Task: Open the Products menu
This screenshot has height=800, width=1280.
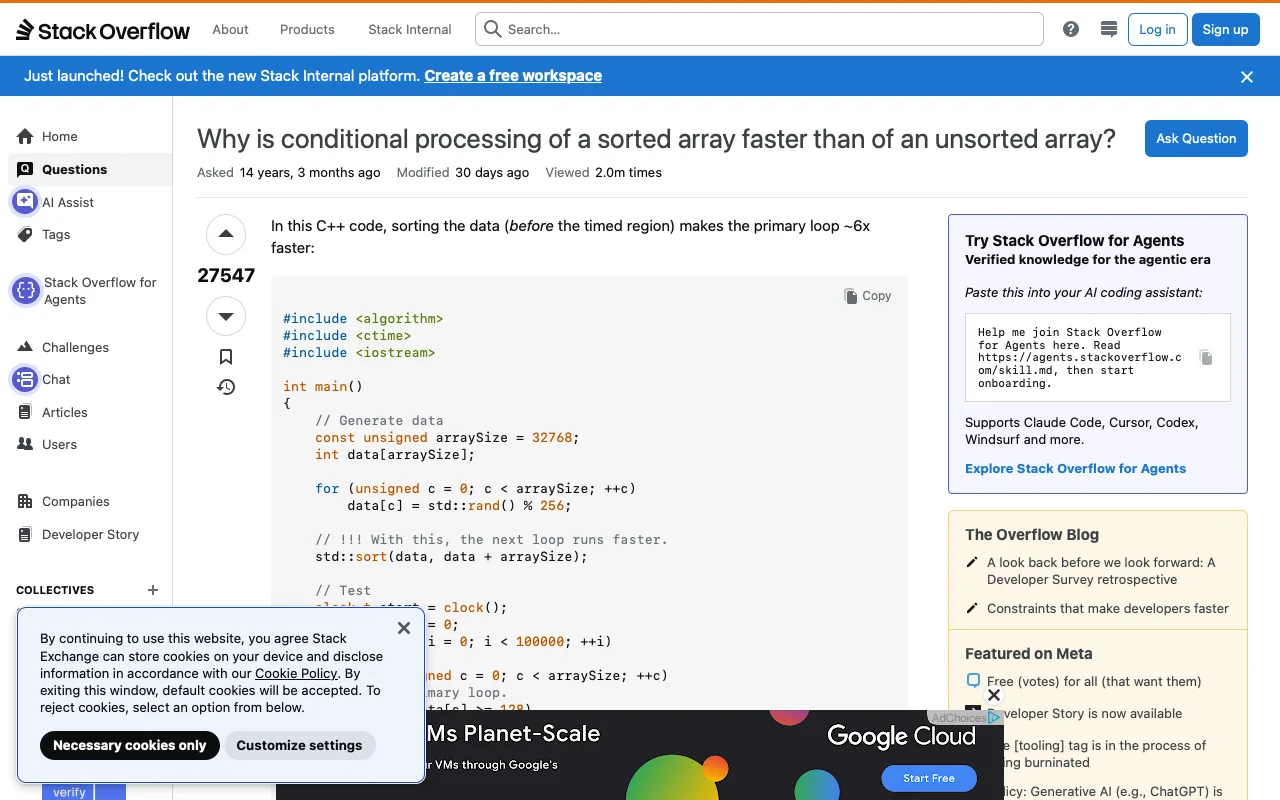Action: (x=307, y=29)
